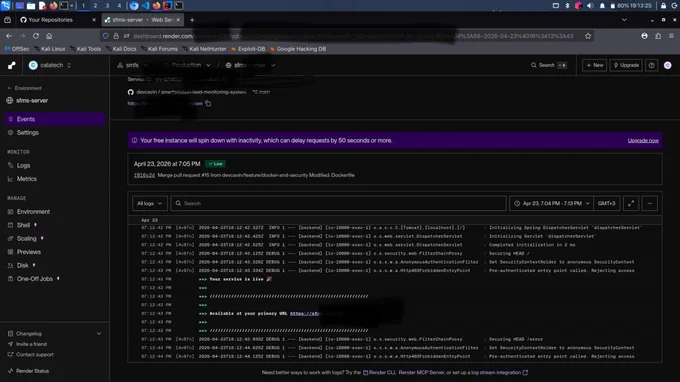Image resolution: width=680 pixels, height=382 pixels.
Task: Bookmark this page with star
Action: (x=588, y=36)
